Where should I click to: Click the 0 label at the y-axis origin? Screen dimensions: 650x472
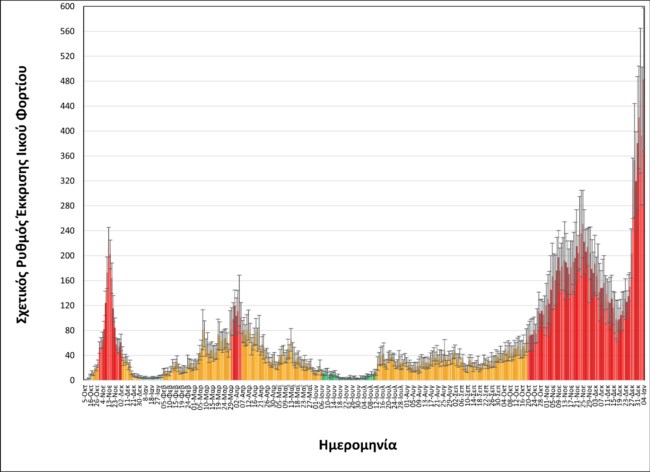[72, 381]
